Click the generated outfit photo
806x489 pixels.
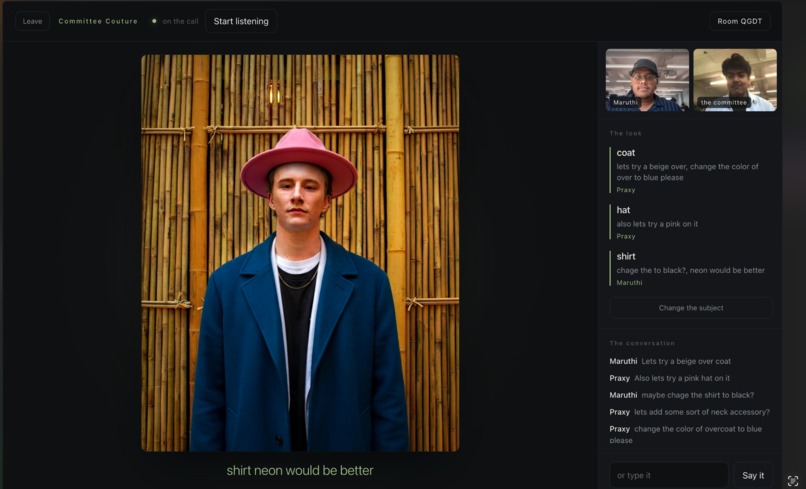300,253
